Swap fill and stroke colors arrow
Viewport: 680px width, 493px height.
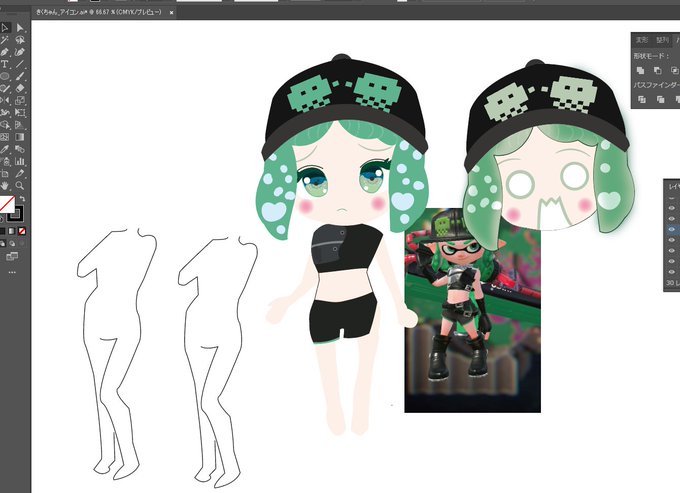[x=23, y=199]
